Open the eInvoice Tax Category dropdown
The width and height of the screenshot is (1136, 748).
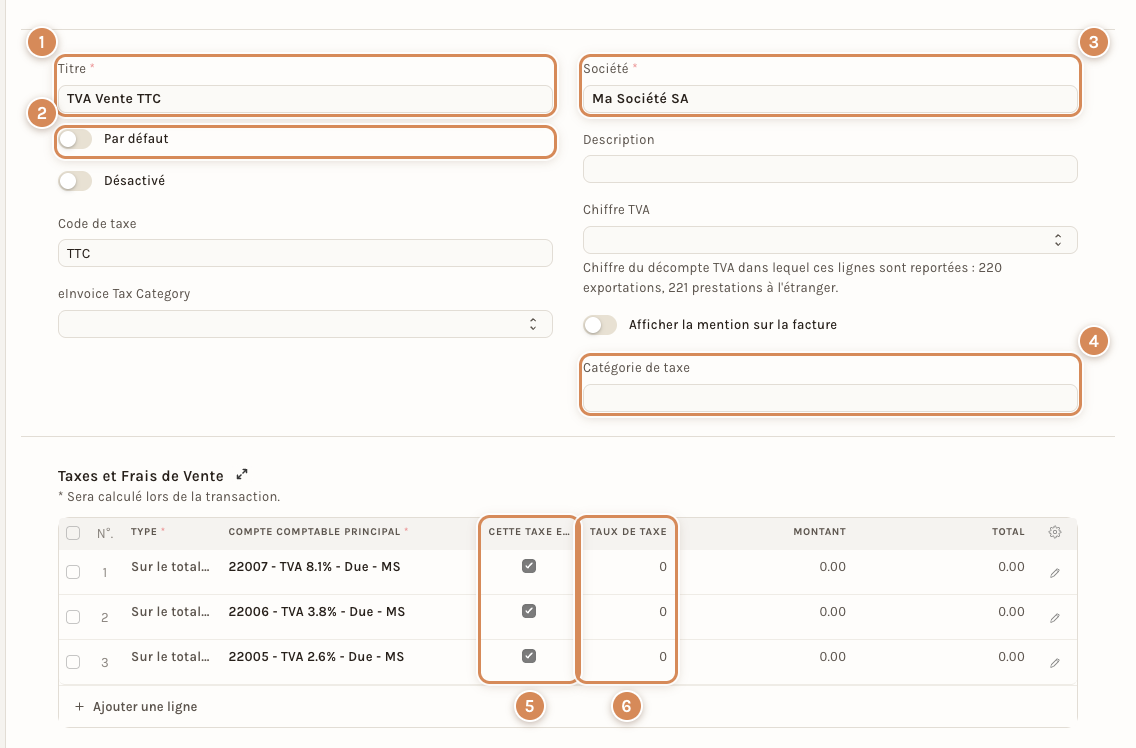coord(305,324)
